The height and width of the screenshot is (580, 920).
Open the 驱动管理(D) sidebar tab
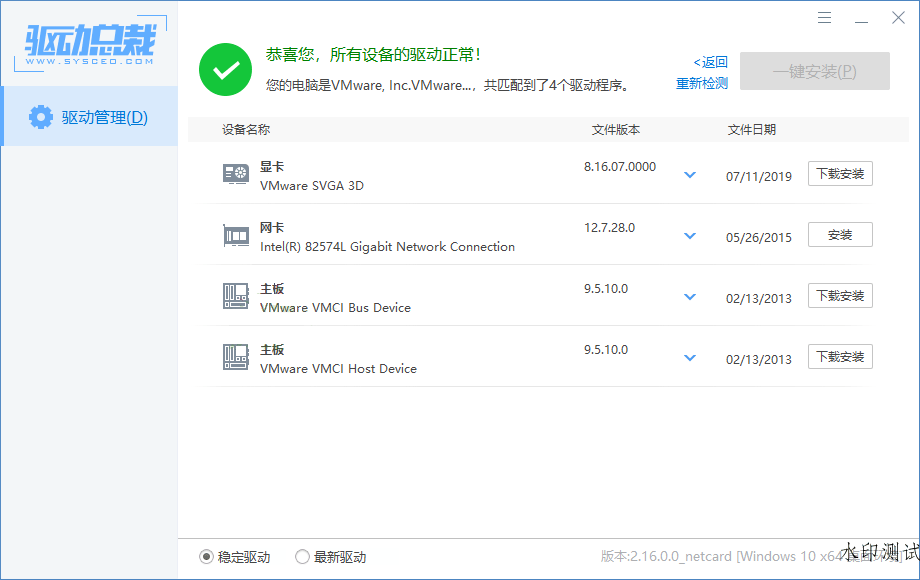coord(90,117)
